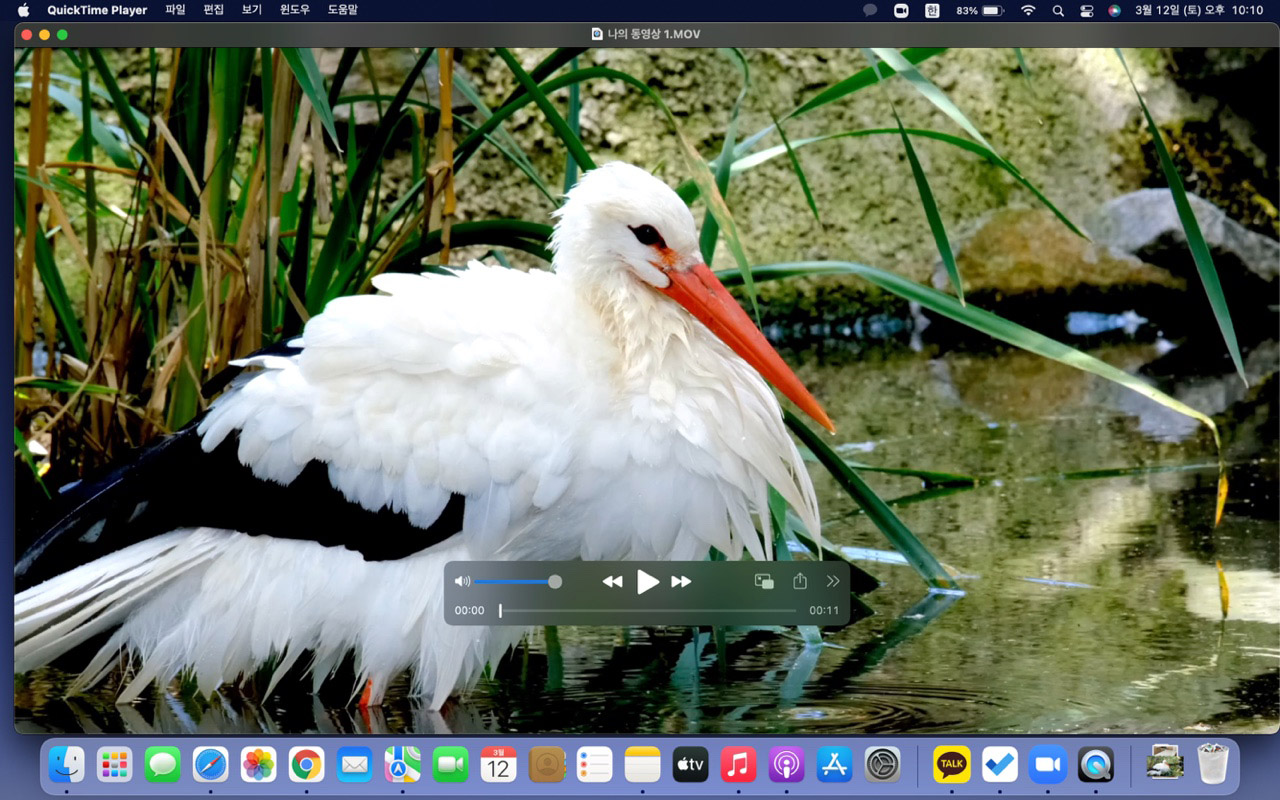Screen dimensions: 1280x800
Task: Open the 도움말 menu
Action: coord(343,10)
